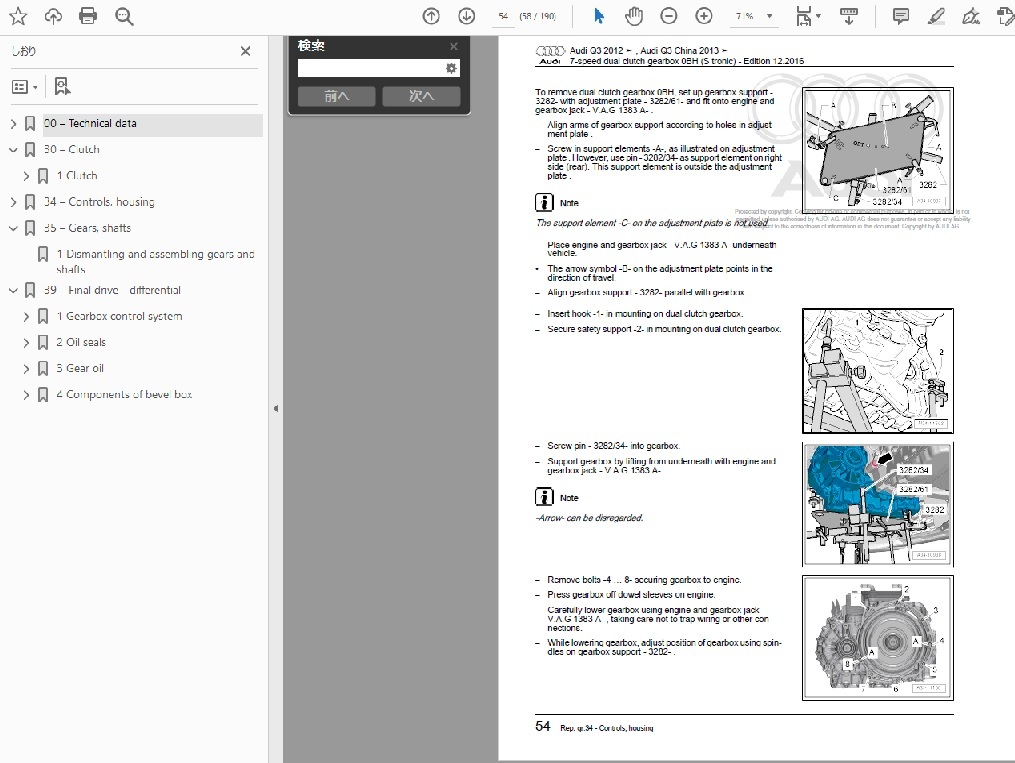The image size is (1015, 763).
Task: Open search settings gear icon
Action: [x=451, y=69]
